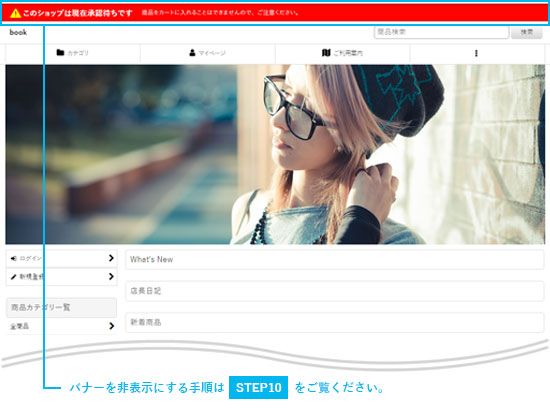Click the person icon beside マイページ
The width and height of the screenshot is (550, 410).
pos(192,53)
